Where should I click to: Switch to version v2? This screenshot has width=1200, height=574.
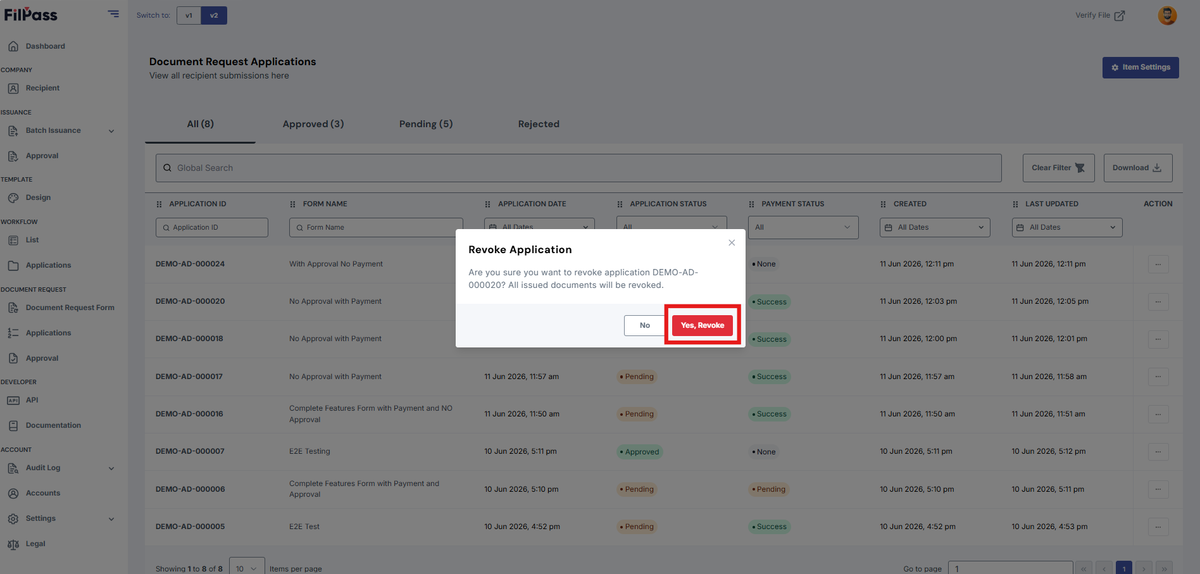pyautogui.click(x=214, y=15)
